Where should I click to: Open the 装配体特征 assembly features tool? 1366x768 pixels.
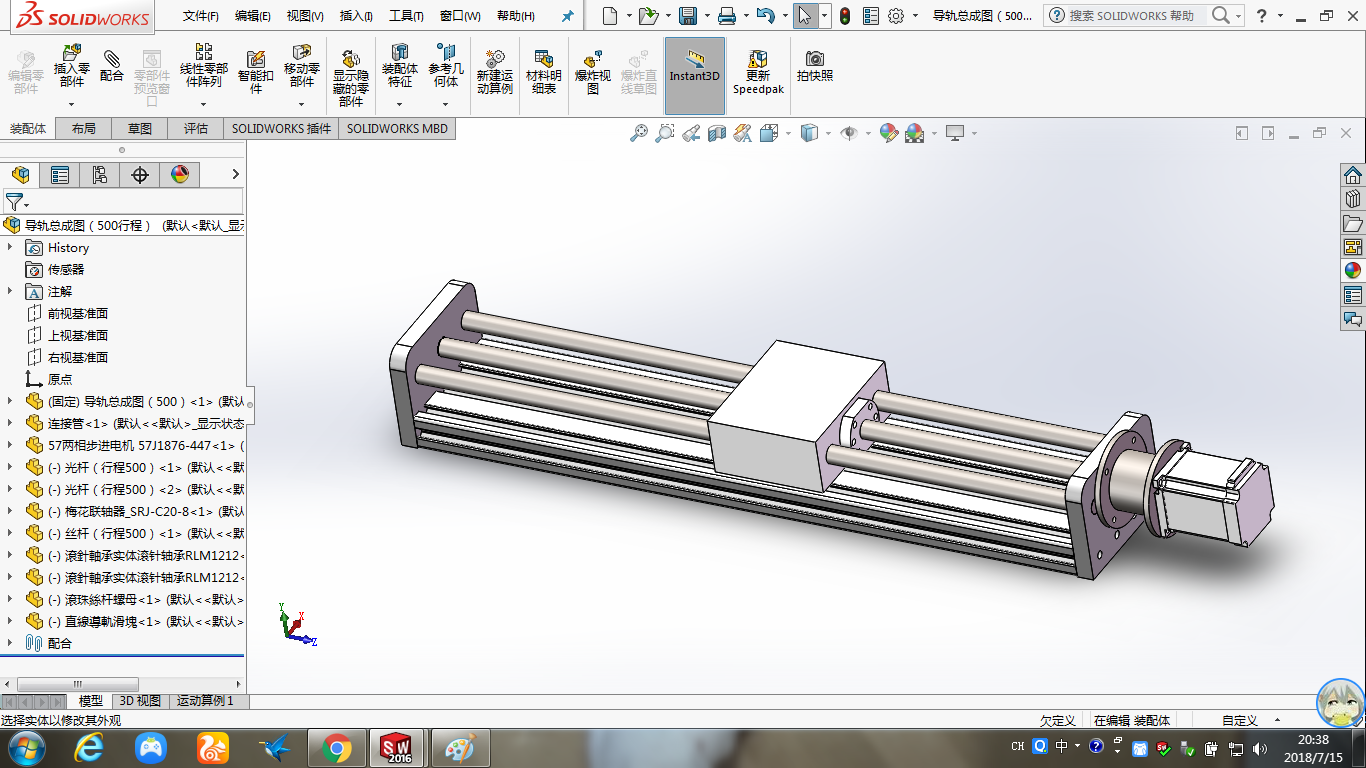[399, 66]
